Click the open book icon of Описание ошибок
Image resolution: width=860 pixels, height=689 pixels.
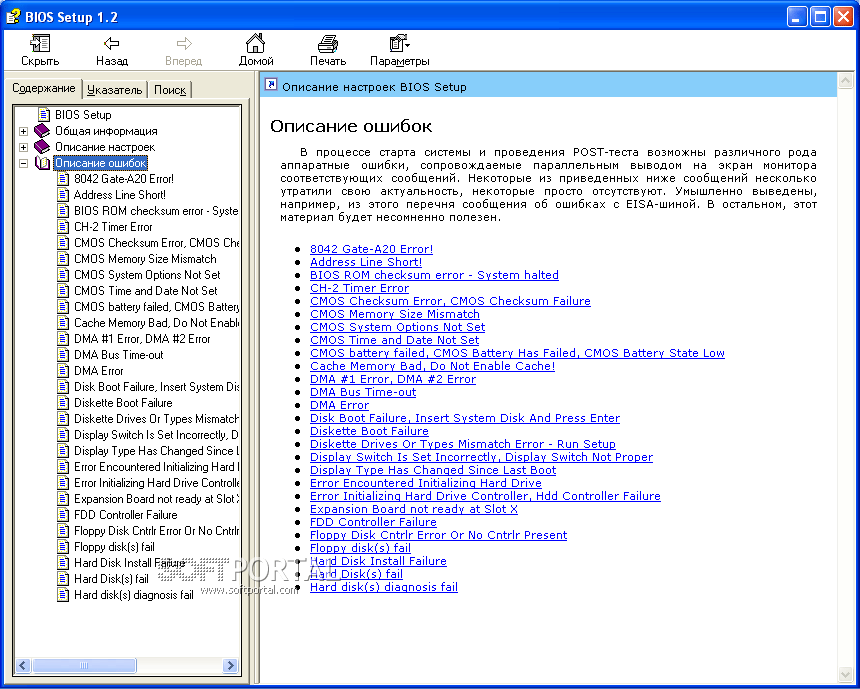(x=42, y=163)
